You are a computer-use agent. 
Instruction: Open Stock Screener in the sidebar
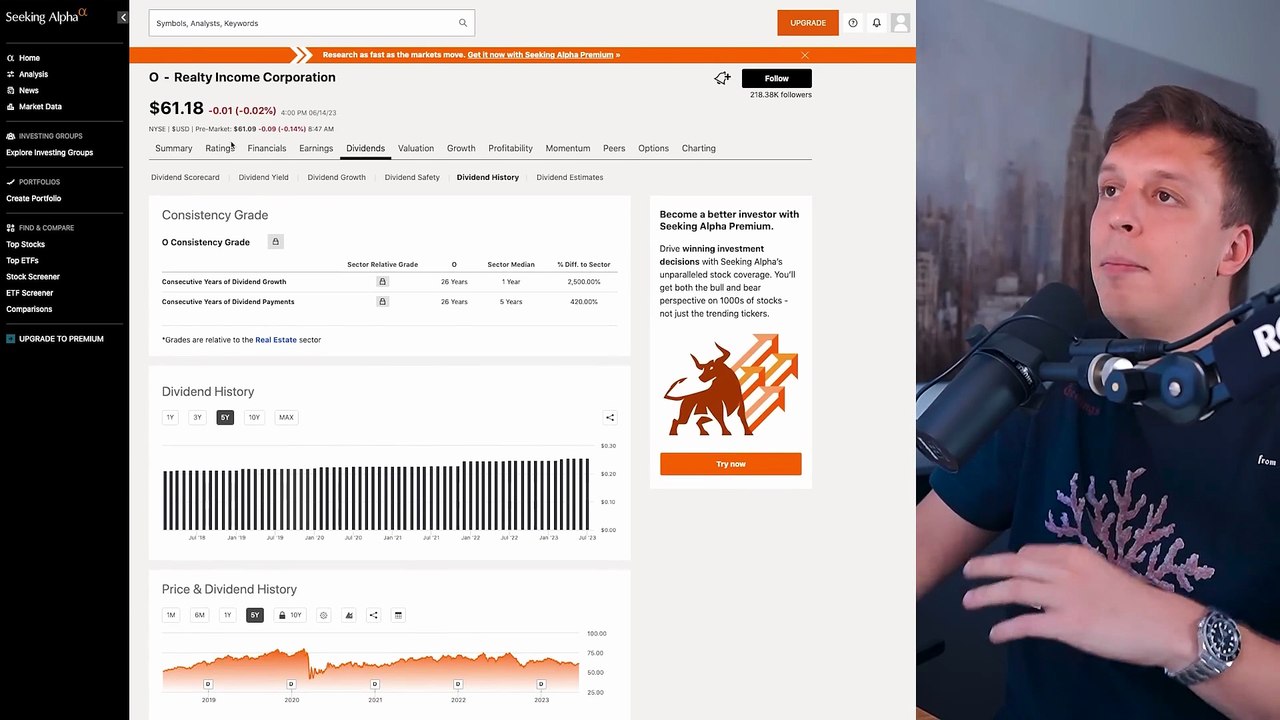[x=33, y=277]
